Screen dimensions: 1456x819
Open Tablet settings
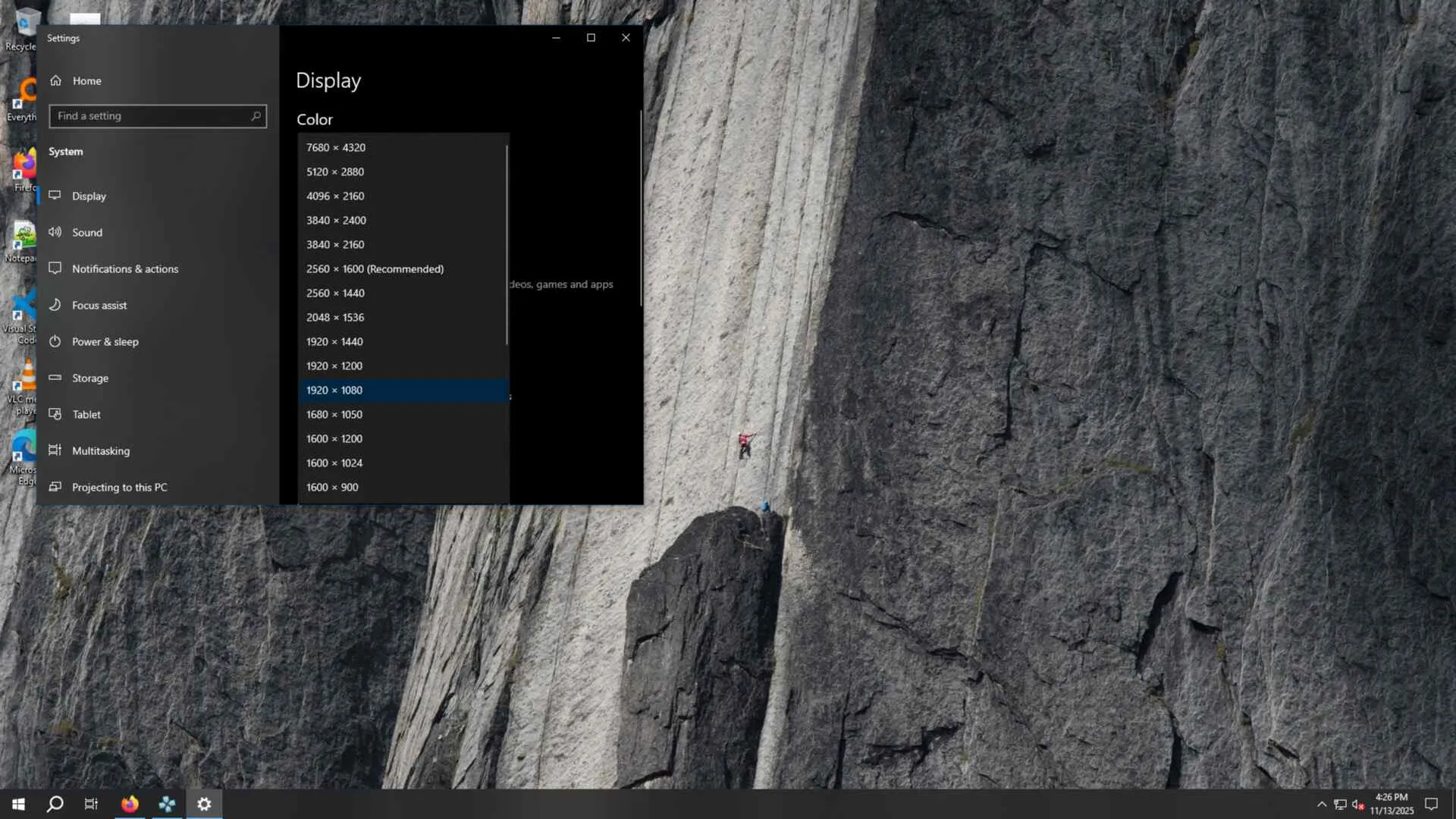[x=86, y=415]
